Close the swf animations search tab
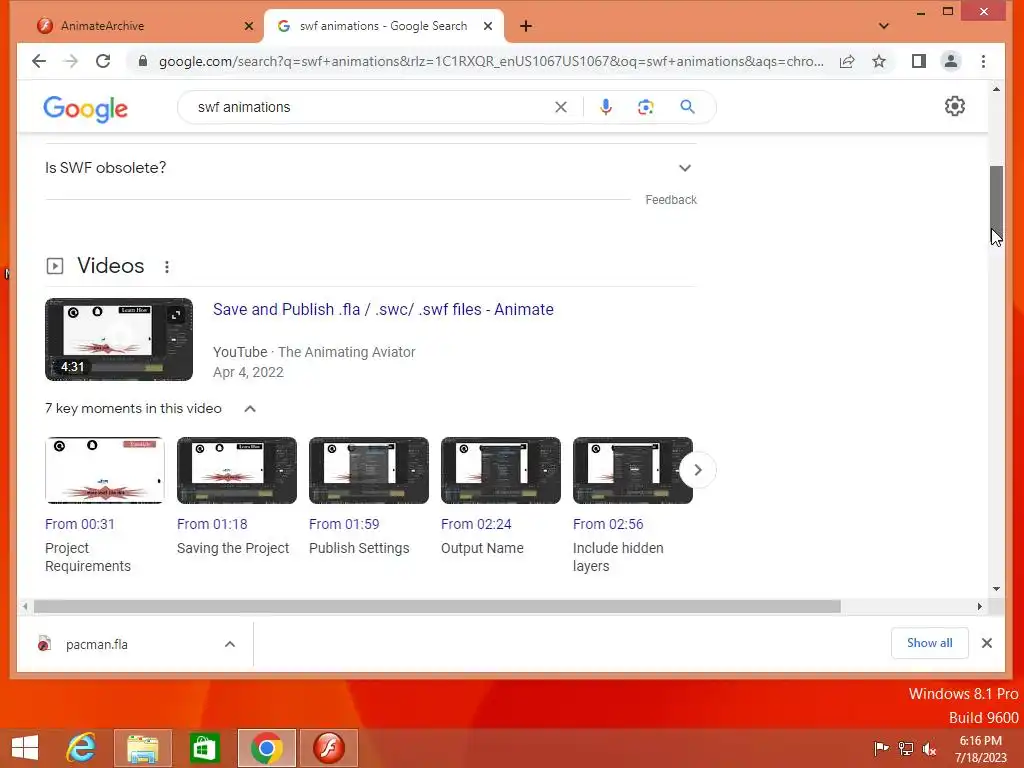The width and height of the screenshot is (1024, 768). coord(488,26)
